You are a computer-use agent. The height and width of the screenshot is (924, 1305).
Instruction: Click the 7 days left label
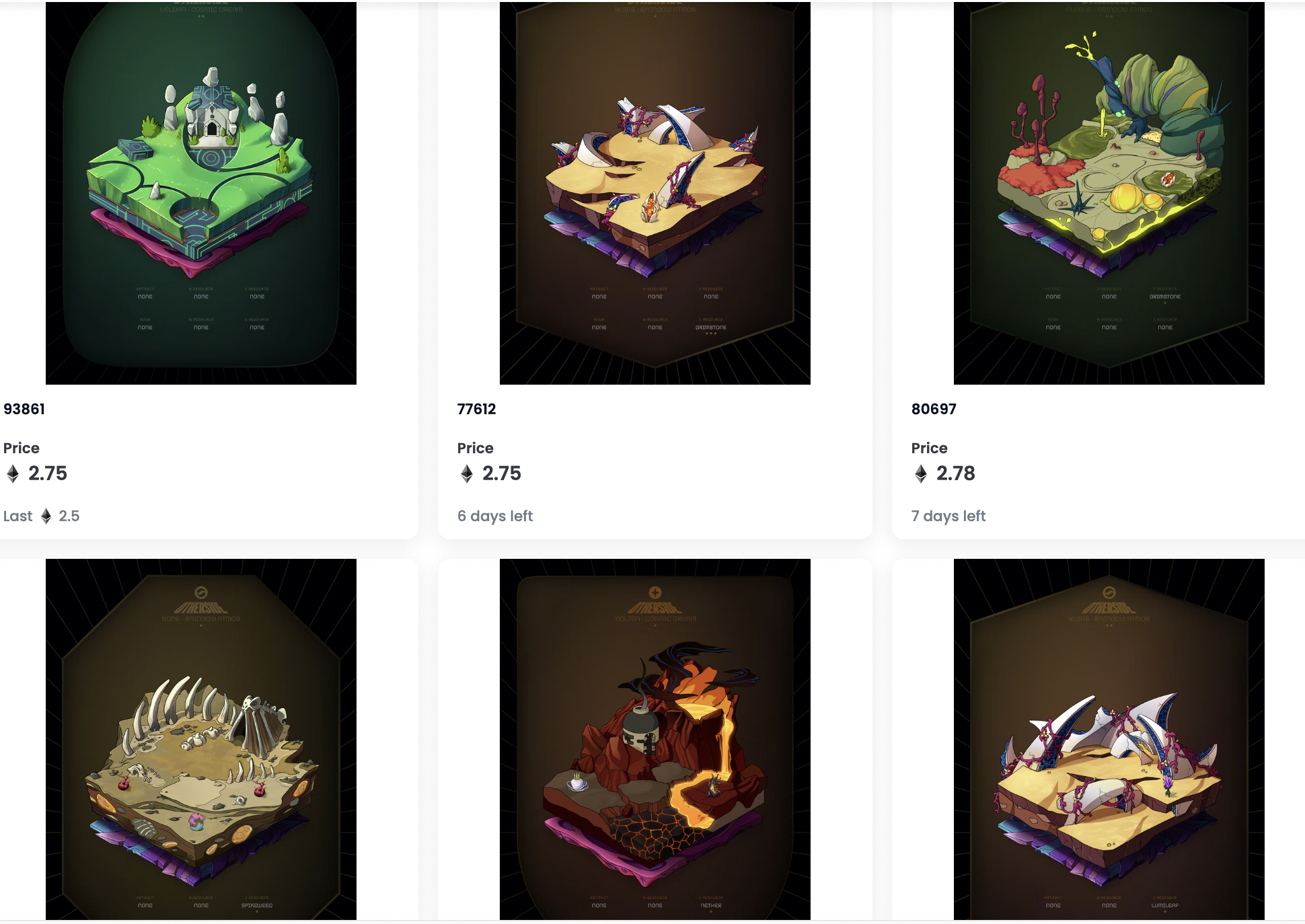click(948, 516)
